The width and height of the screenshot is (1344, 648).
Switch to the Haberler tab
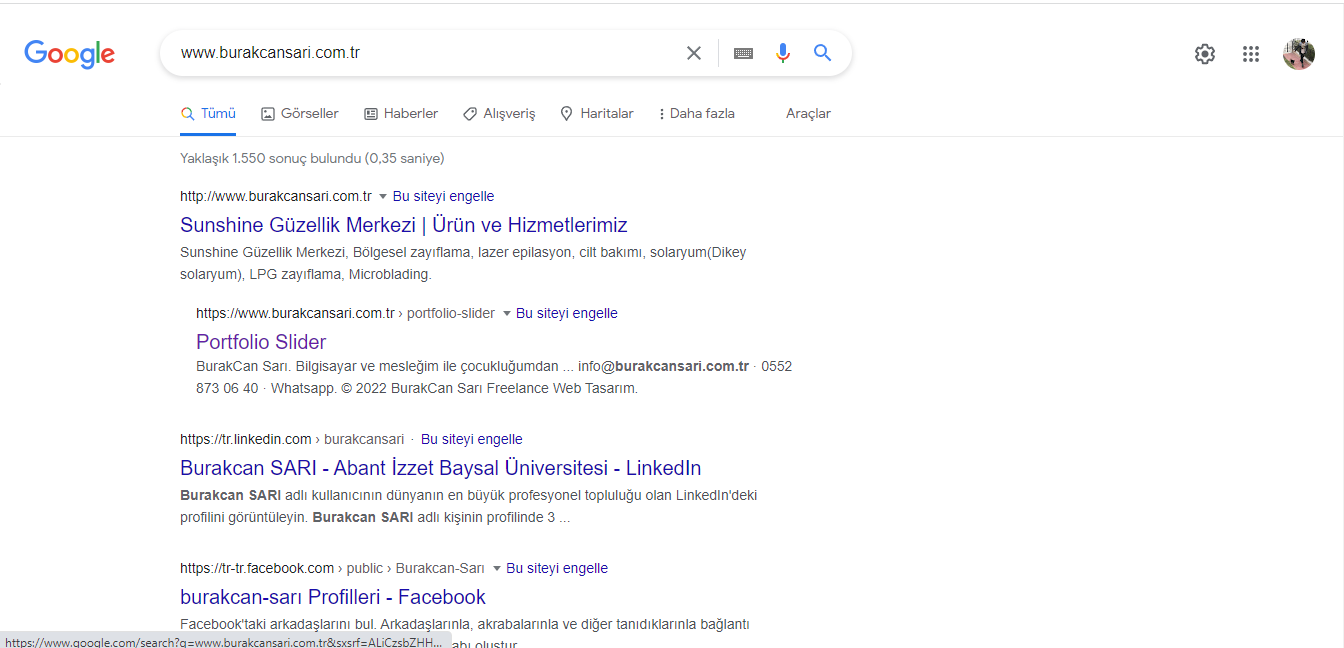tap(401, 114)
